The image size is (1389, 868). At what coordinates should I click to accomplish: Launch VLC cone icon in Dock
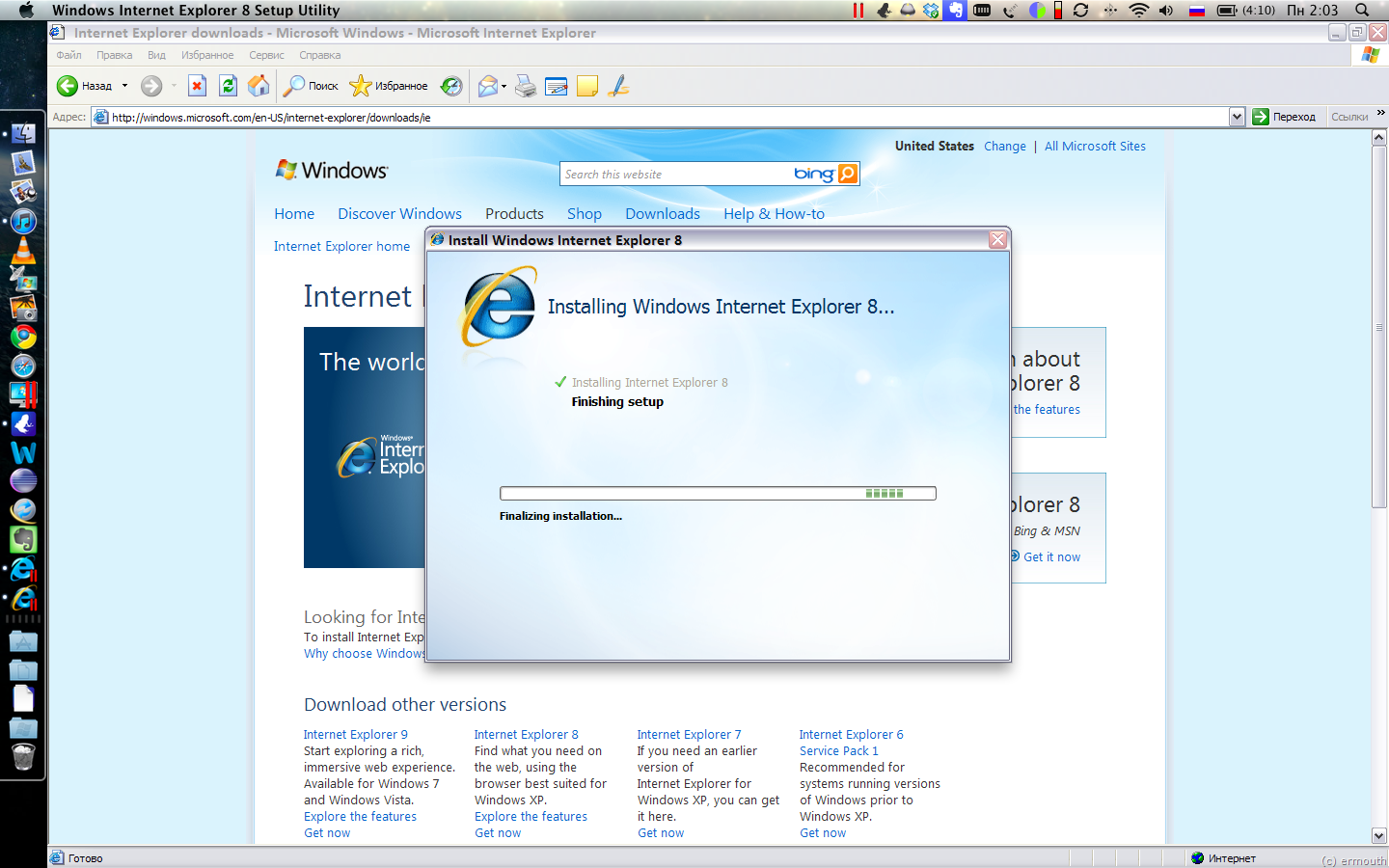(x=23, y=250)
